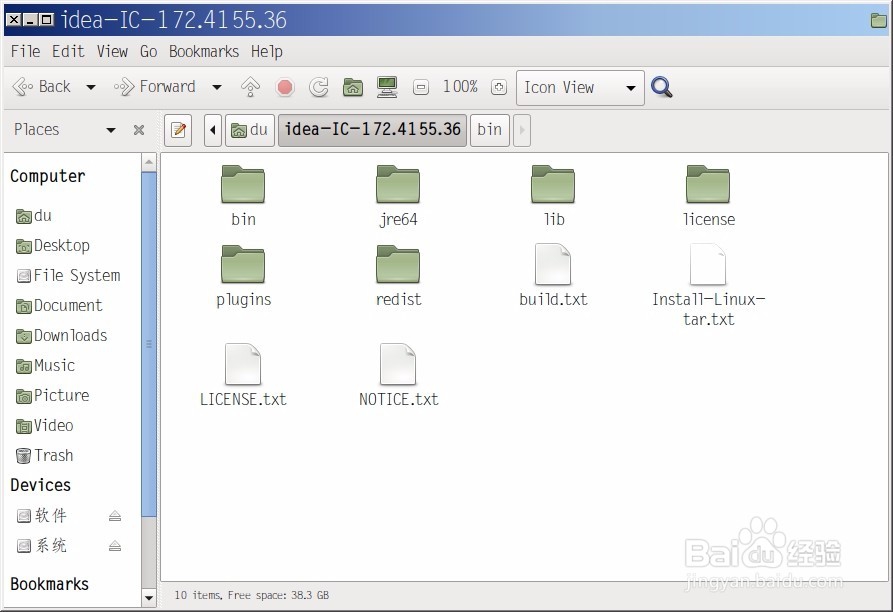Select Downloads in Places sidebar
Viewport: 893px width, 612px height.
61,336
